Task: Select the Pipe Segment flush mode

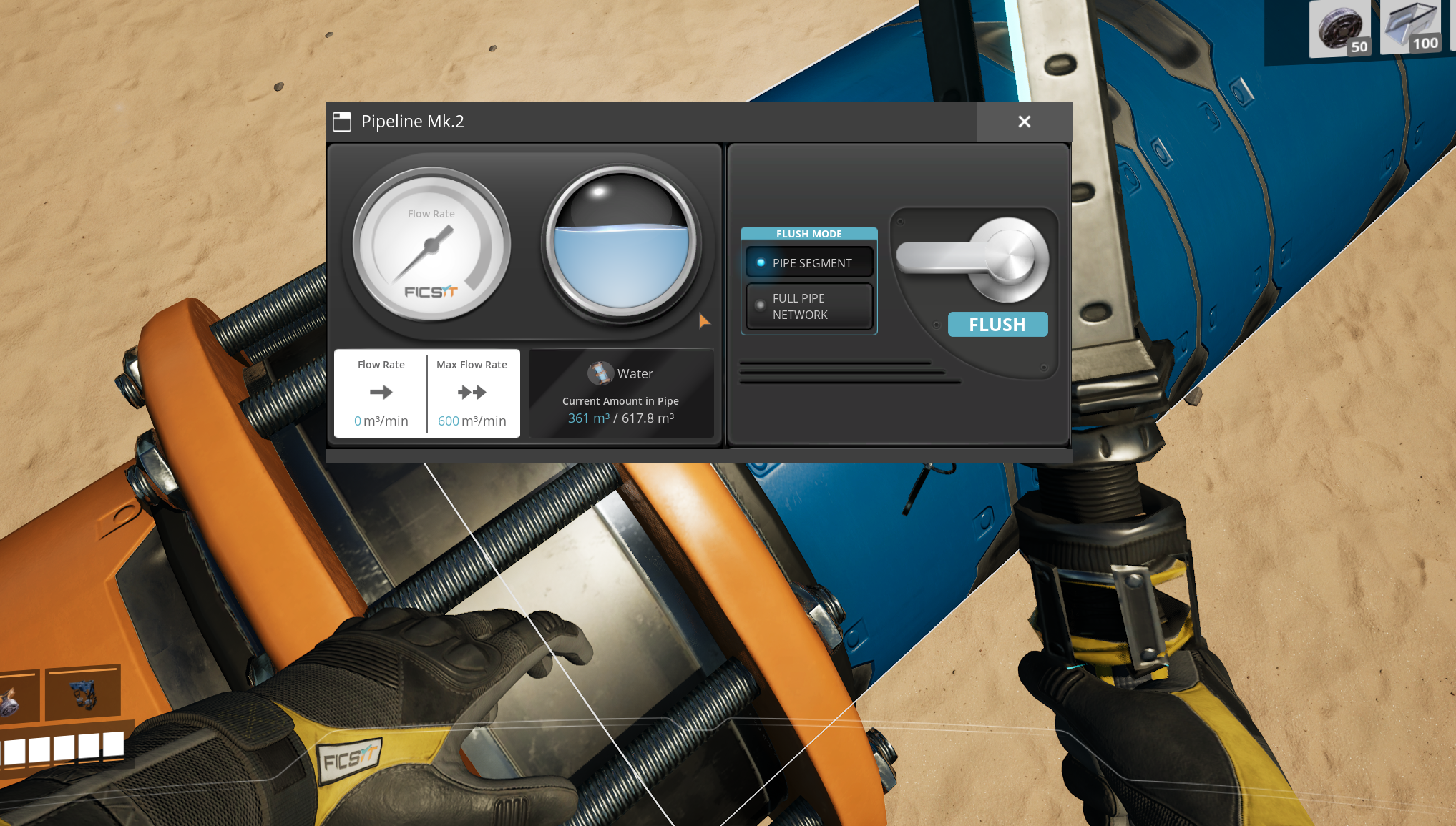Action: pos(809,262)
